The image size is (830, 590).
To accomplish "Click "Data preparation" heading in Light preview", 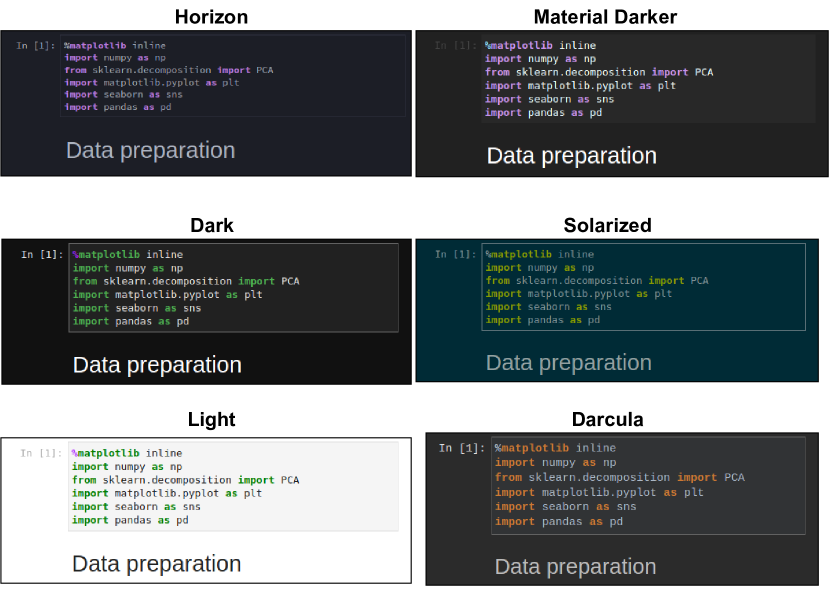I will tap(156, 564).
